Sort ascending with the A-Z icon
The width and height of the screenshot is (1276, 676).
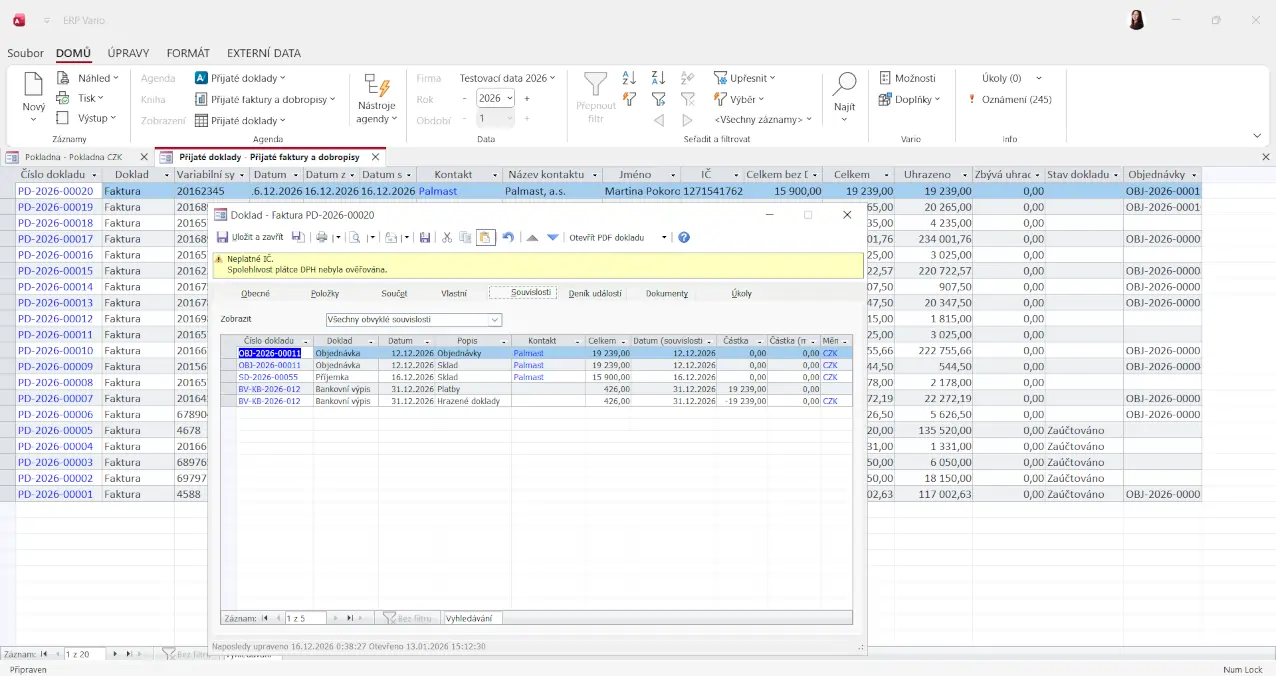click(629, 78)
